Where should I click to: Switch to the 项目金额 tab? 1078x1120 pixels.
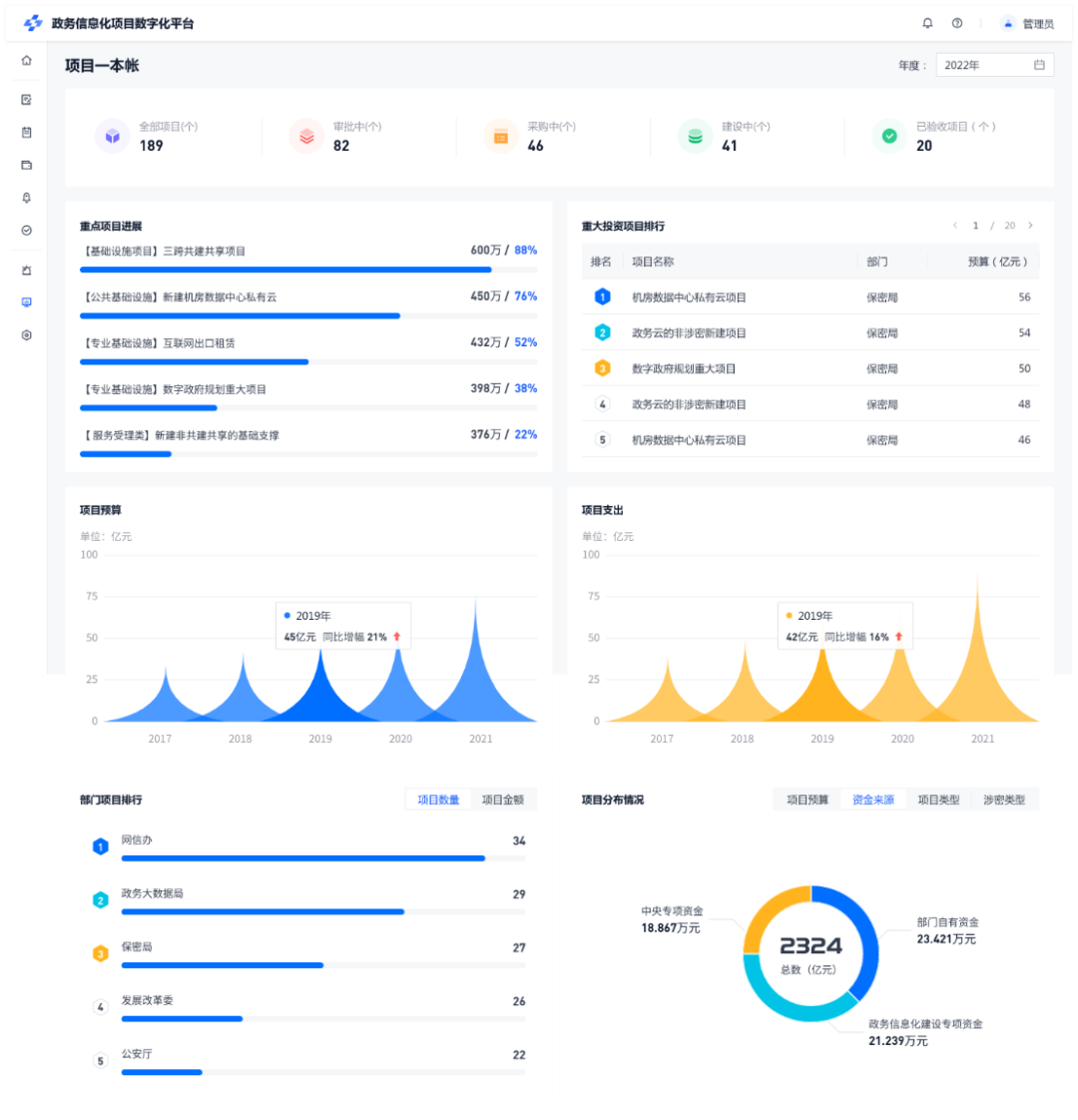pyautogui.click(x=503, y=800)
